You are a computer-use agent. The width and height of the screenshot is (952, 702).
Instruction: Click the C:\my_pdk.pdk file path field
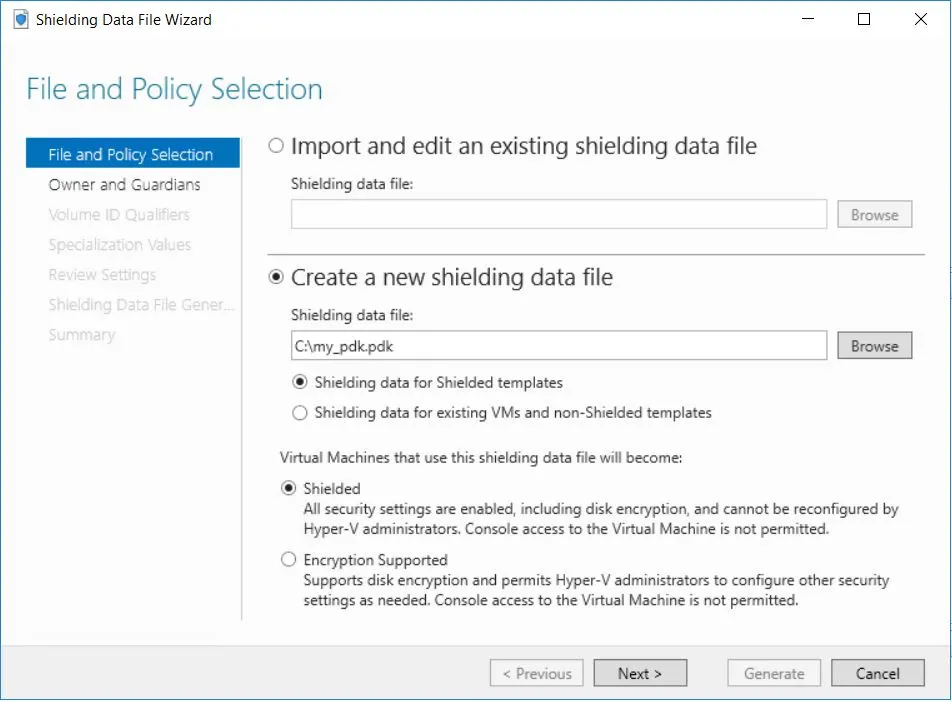tap(558, 346)
